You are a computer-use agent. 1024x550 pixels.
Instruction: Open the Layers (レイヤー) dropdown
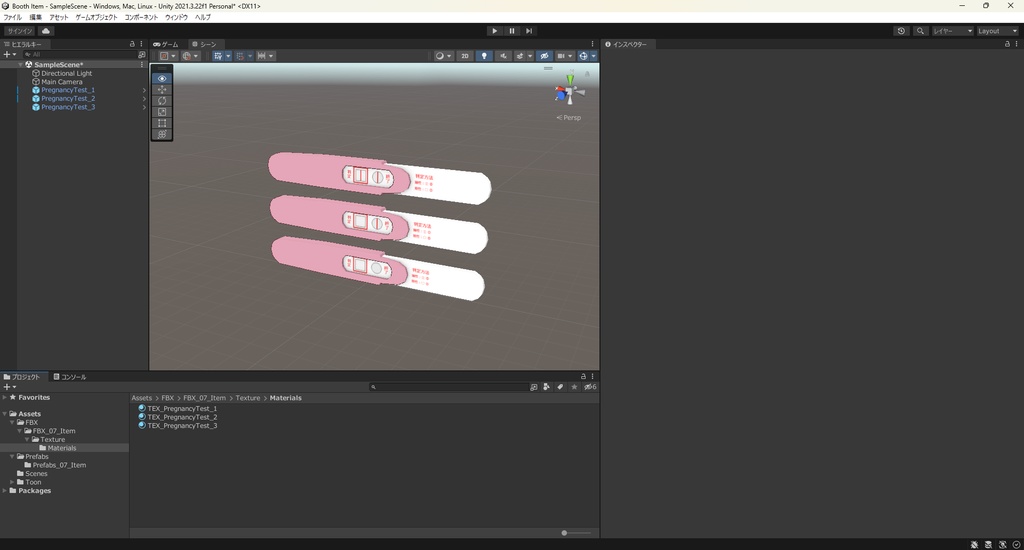pyautogui.click(x=952, y=31)
